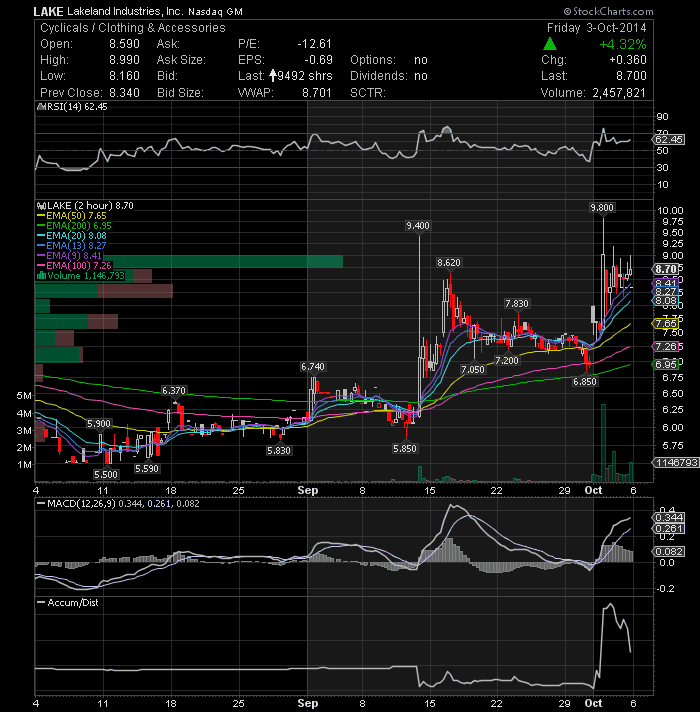
Task: Click the bold 8.70 last-price axis tag
Action: click(x=666, y=269)
